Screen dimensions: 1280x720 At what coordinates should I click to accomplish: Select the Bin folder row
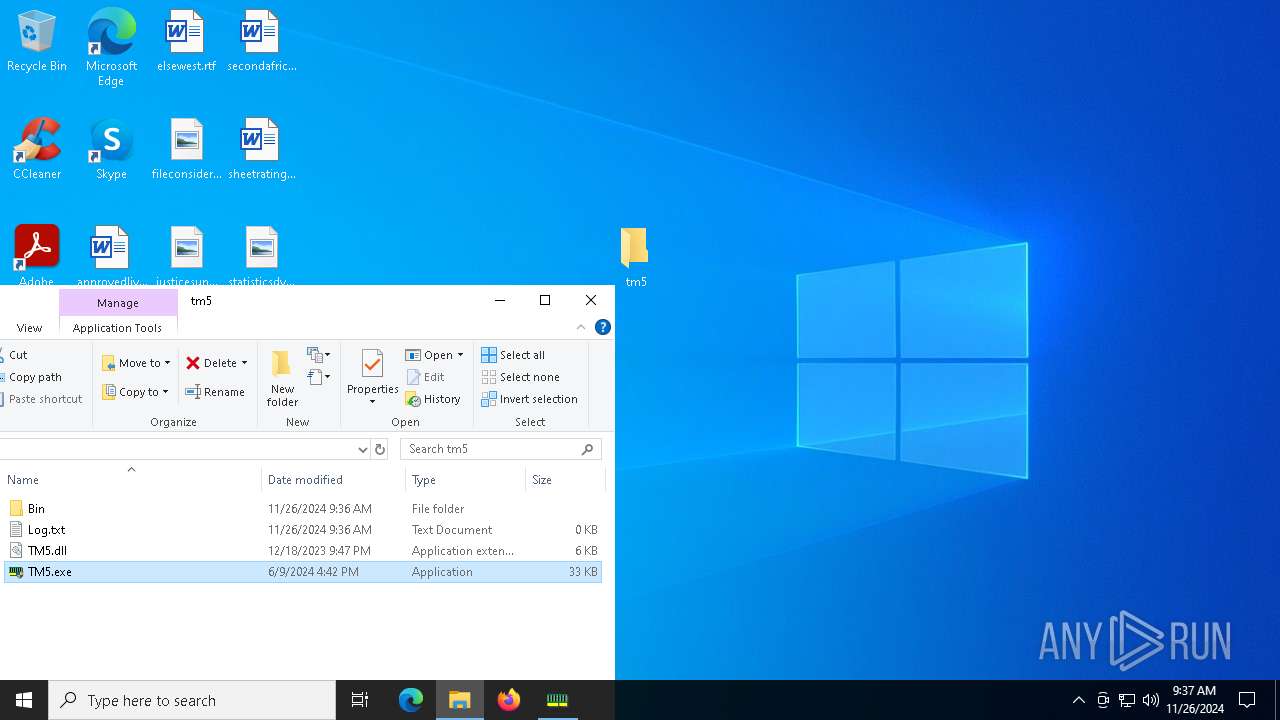pyautogui.click(x=303, y=509)
